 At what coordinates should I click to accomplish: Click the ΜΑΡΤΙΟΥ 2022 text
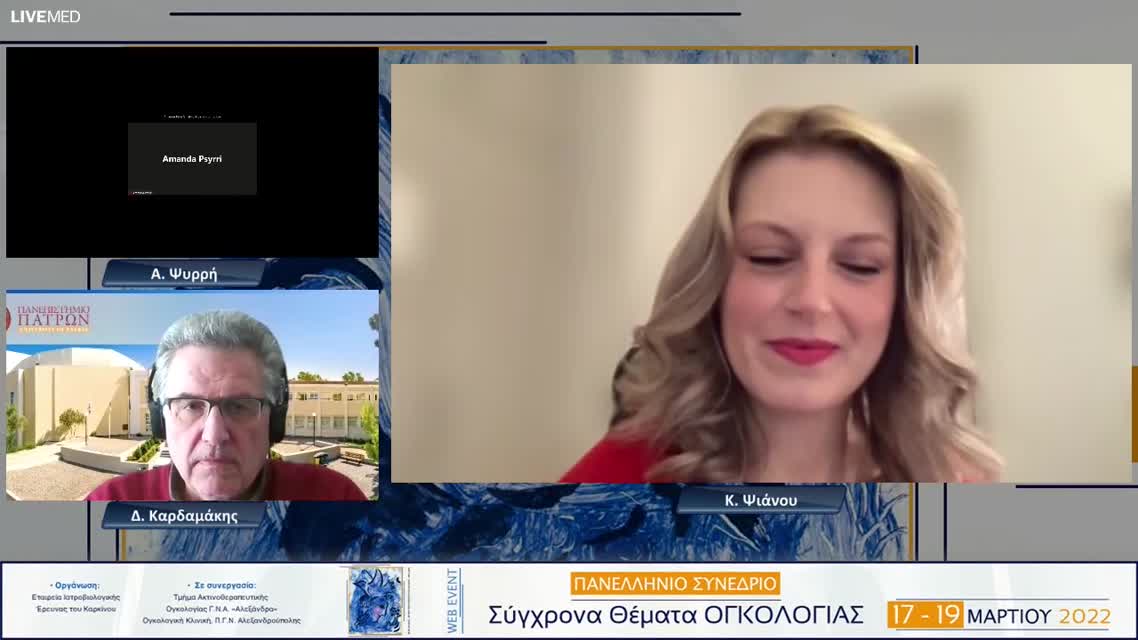(1039, 617)
